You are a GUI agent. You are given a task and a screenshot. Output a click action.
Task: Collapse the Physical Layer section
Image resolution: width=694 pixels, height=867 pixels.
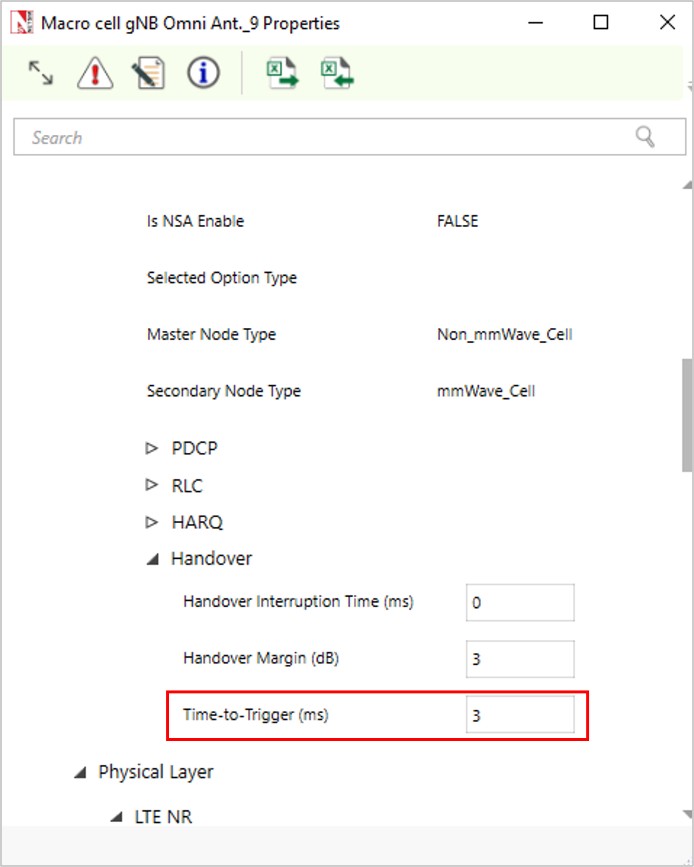(x=80, y=773)
